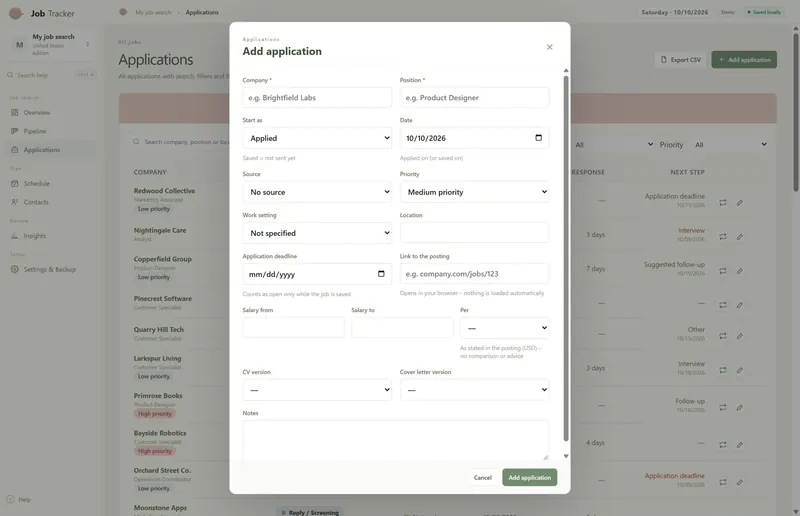Open the Cover letter version dropdown
Image resolution: width=800 pixels, height=516 pixels.
[474, 390]
